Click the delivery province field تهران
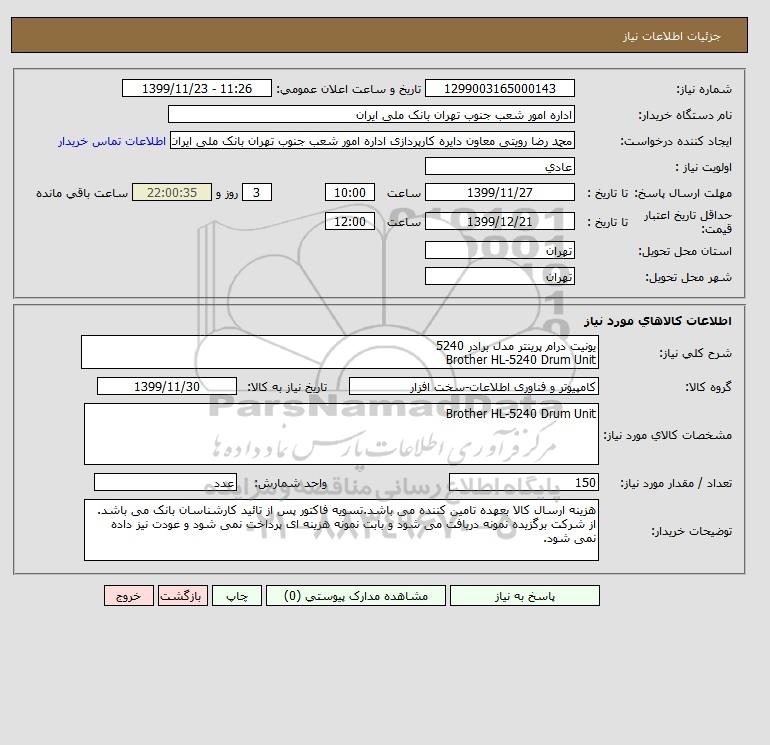Screen dimensions: 770x745 coord(499,250)
